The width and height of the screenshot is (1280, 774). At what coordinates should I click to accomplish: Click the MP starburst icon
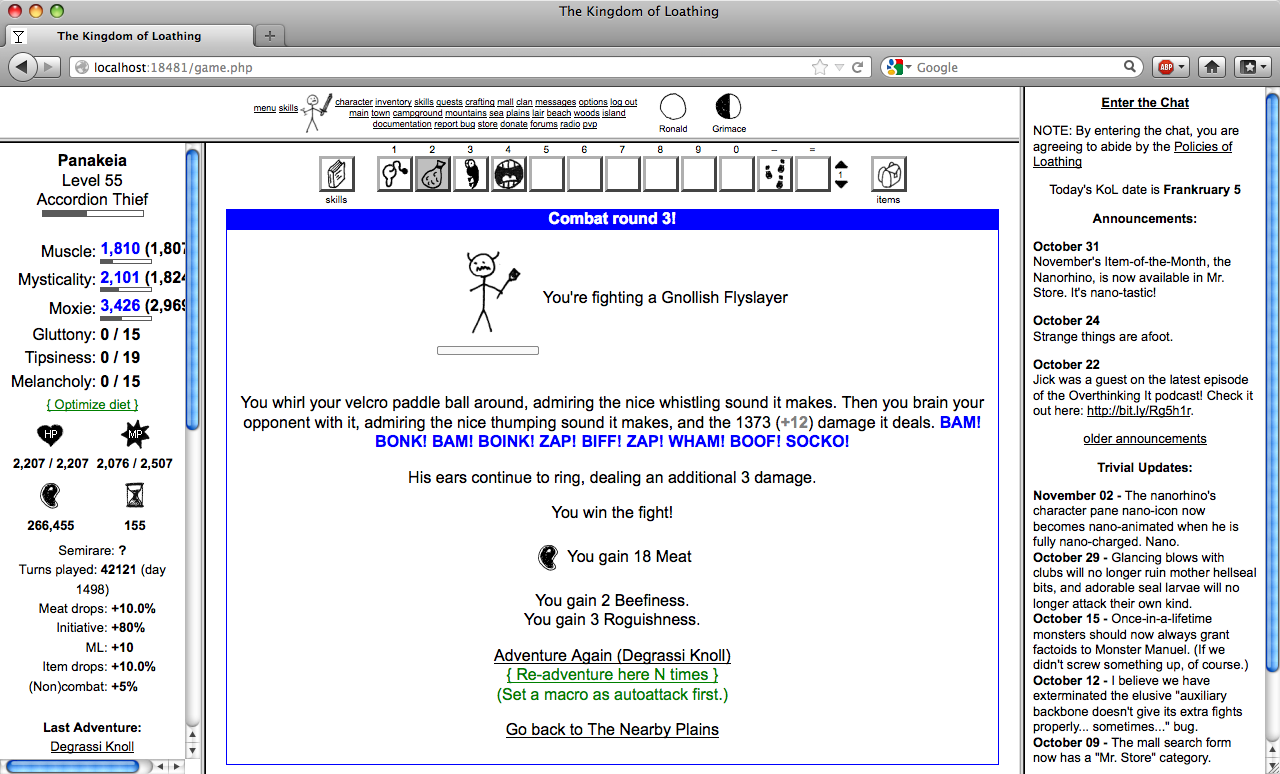pos(134,435)
